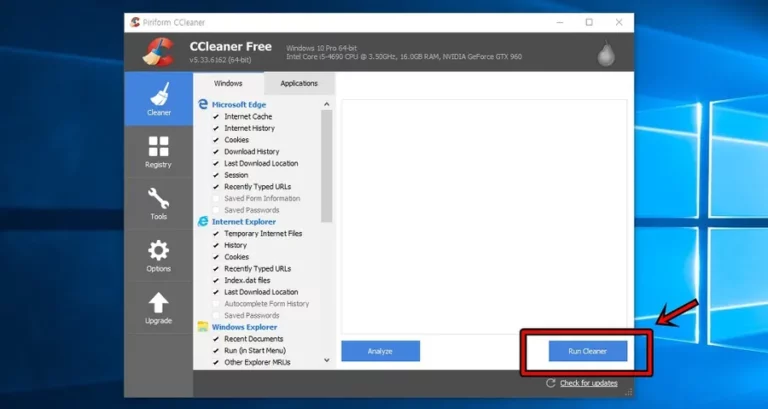Image resolution: width=768 pixels, height=409 pixels.
Task: Toggle Temporary Internet Files checkbox
Action: tap(216, 234)
